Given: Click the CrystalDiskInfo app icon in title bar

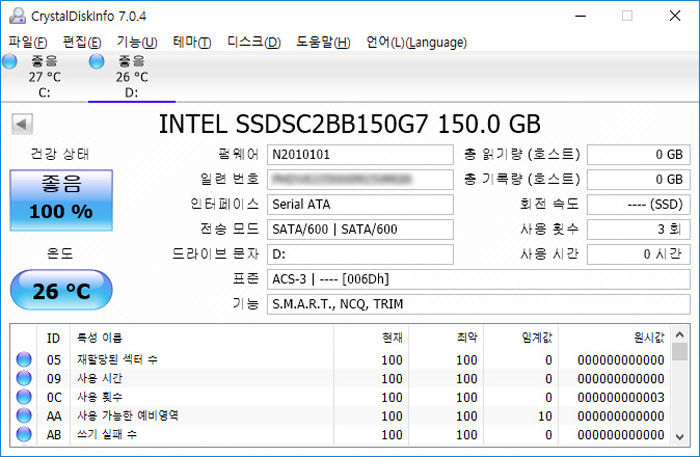Looking at the screenshot, I should pos(17,16).
